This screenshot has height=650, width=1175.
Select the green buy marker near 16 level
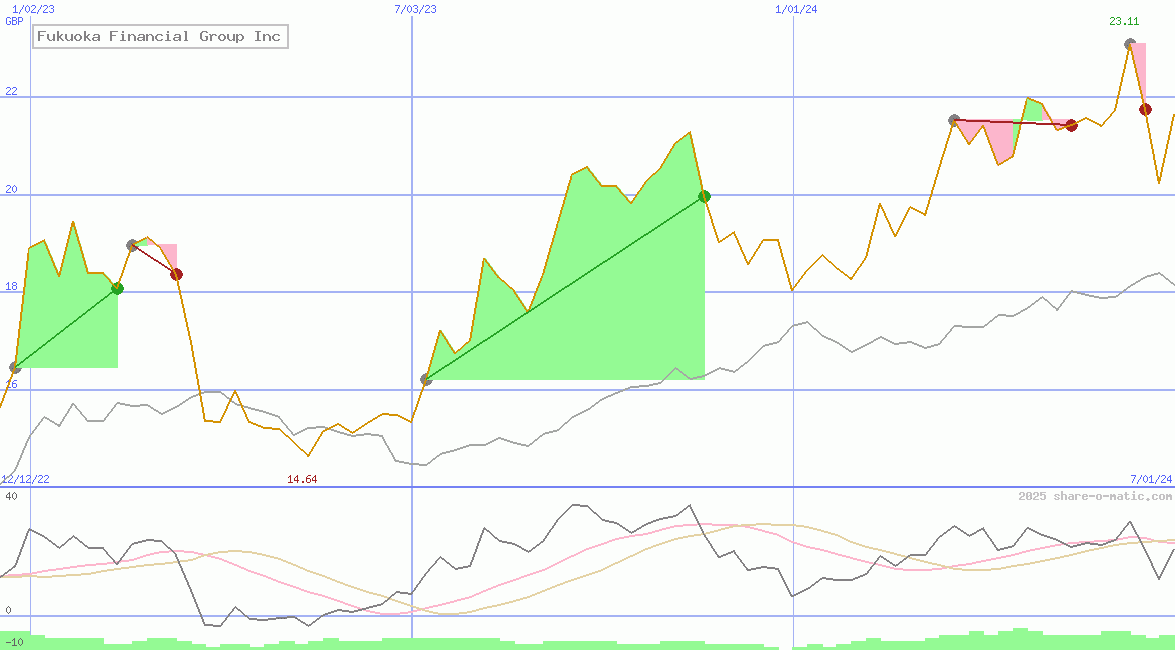click(14, 367)
